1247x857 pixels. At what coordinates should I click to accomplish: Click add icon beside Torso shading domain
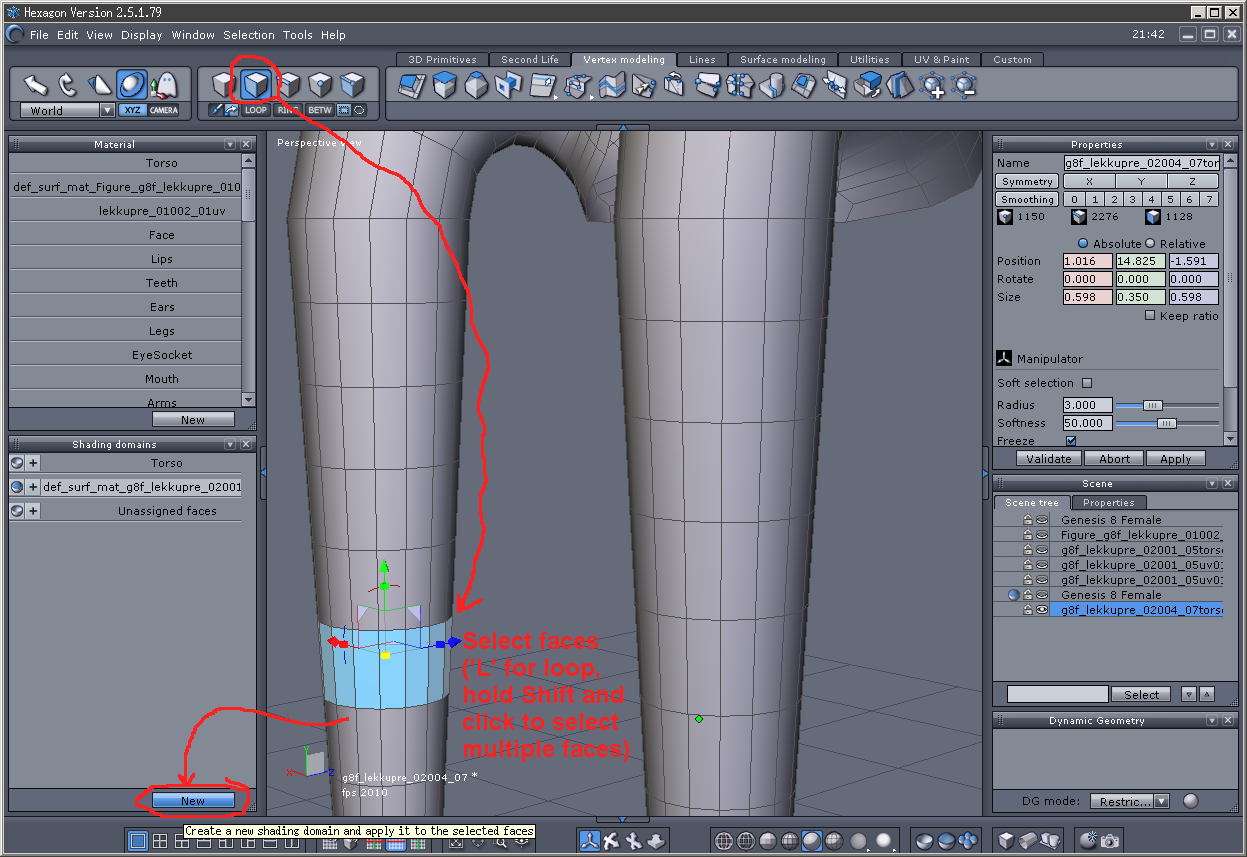pos(33,463)
